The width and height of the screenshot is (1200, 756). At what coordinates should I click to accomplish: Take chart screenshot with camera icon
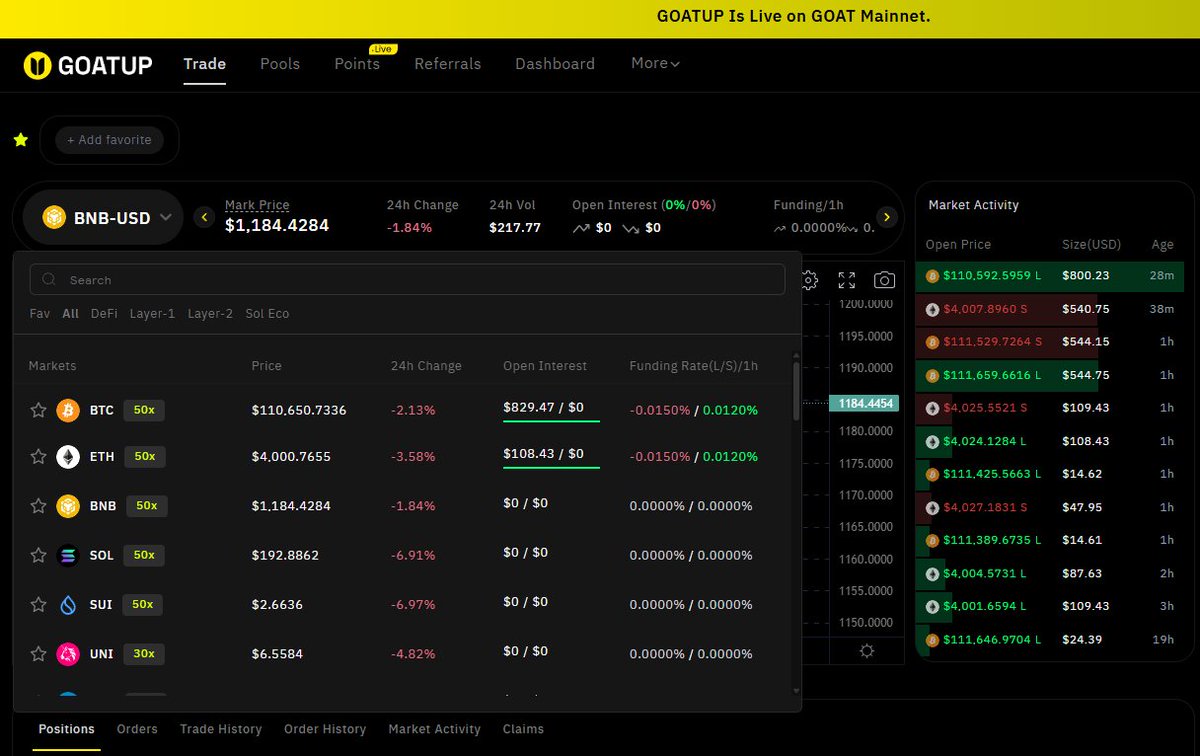point(884,280)
